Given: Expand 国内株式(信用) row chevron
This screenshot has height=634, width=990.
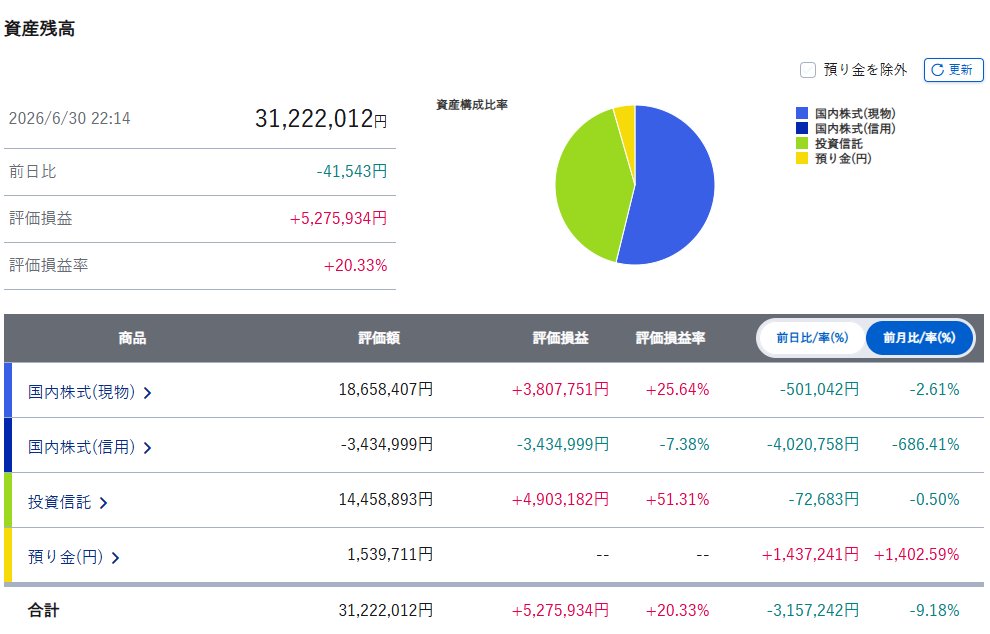Looking at the screenshot, I should coord(148,448).
